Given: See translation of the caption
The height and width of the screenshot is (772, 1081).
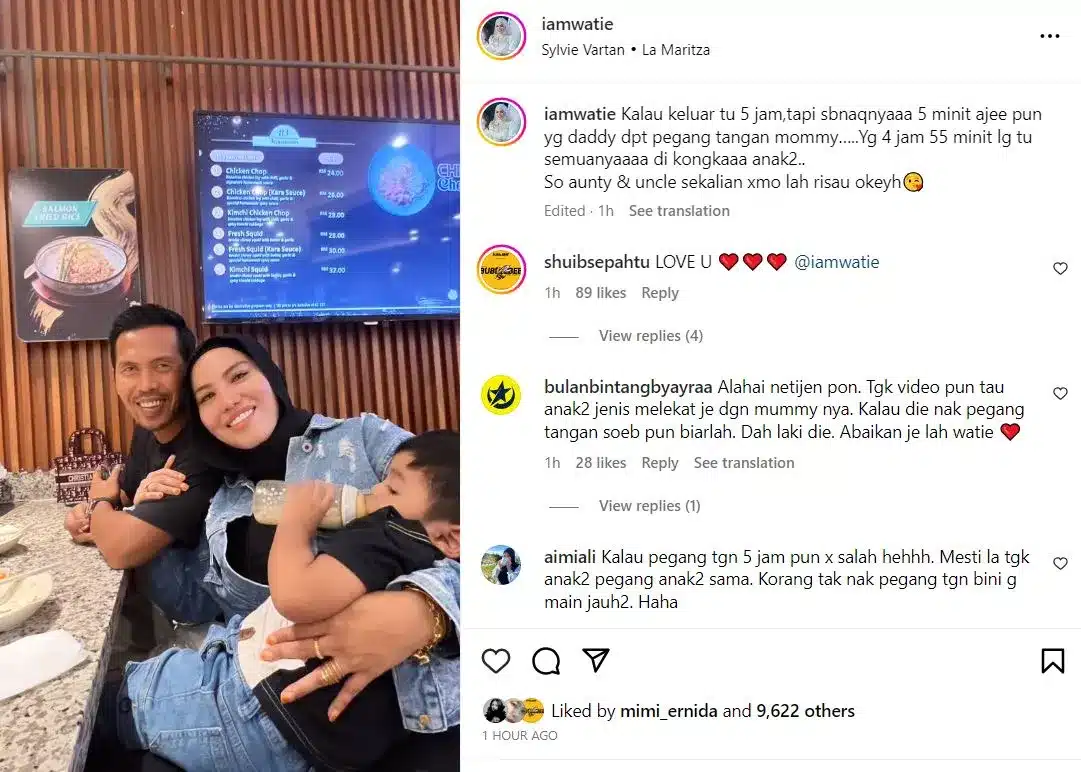Looking at the screenshot, I should click(679, 211).
